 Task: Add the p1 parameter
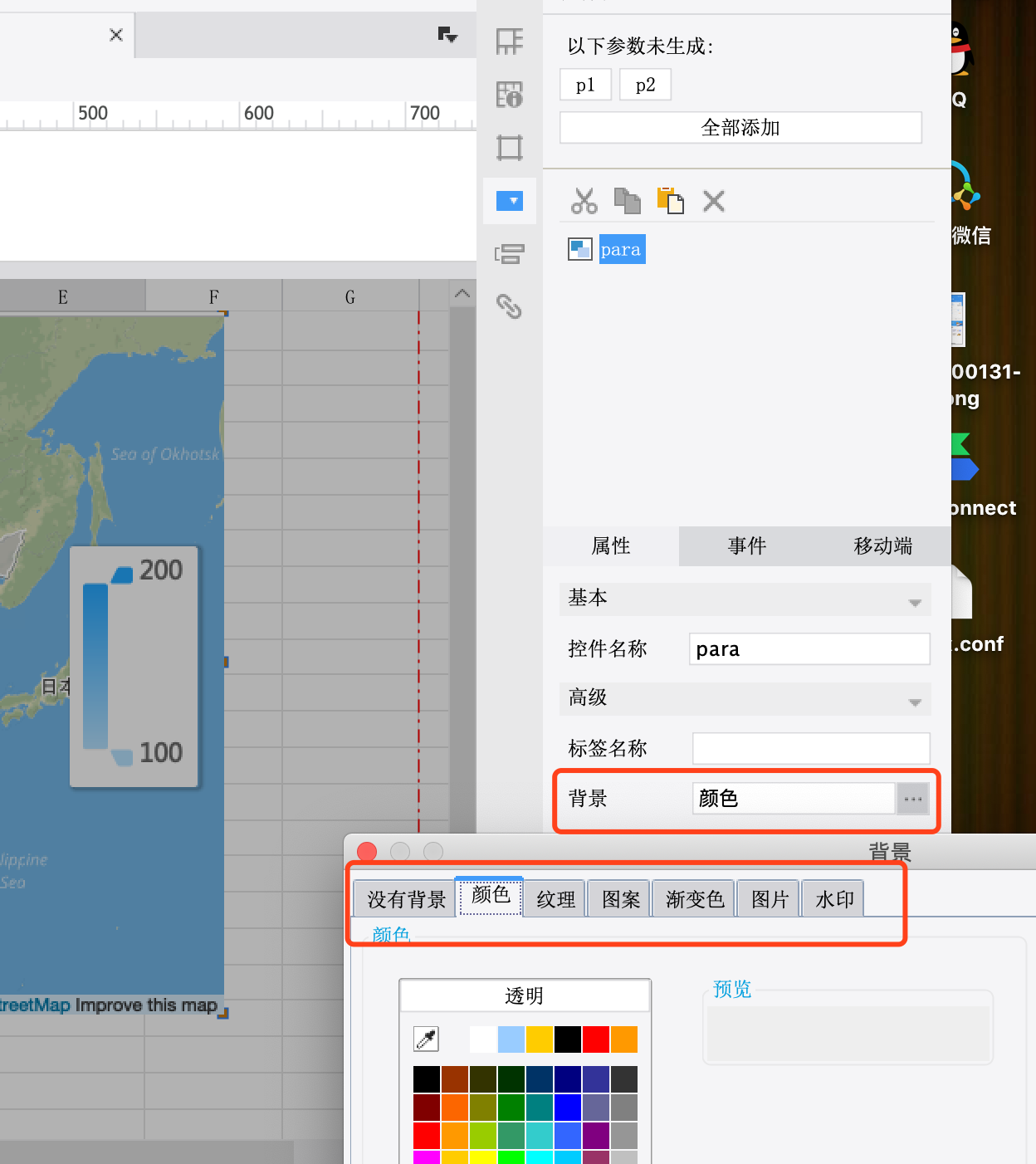pos(585,85)
